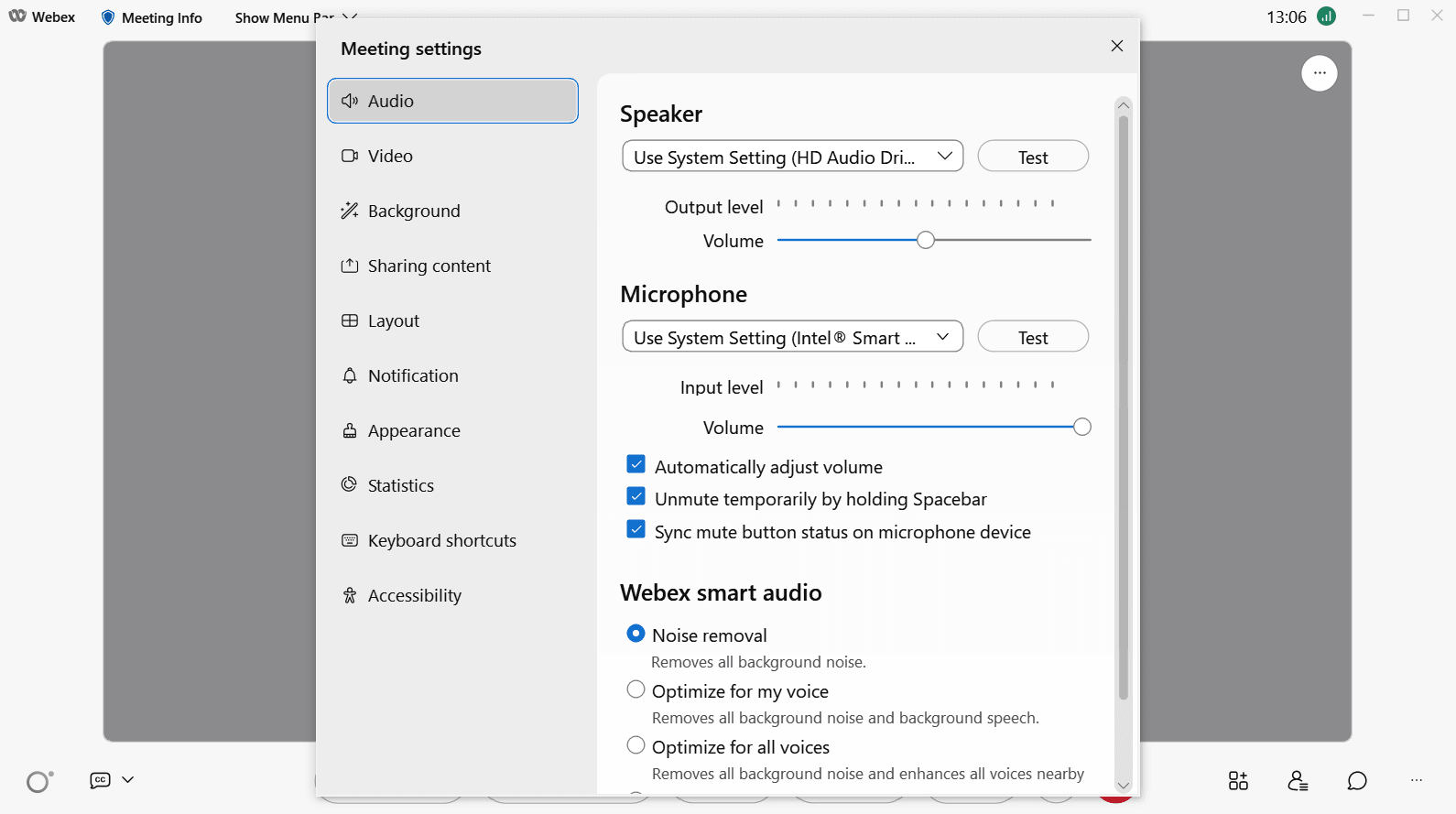Click the Statistics chart icon
Viewport: 1456px width, 814px height.
point(349,484)
